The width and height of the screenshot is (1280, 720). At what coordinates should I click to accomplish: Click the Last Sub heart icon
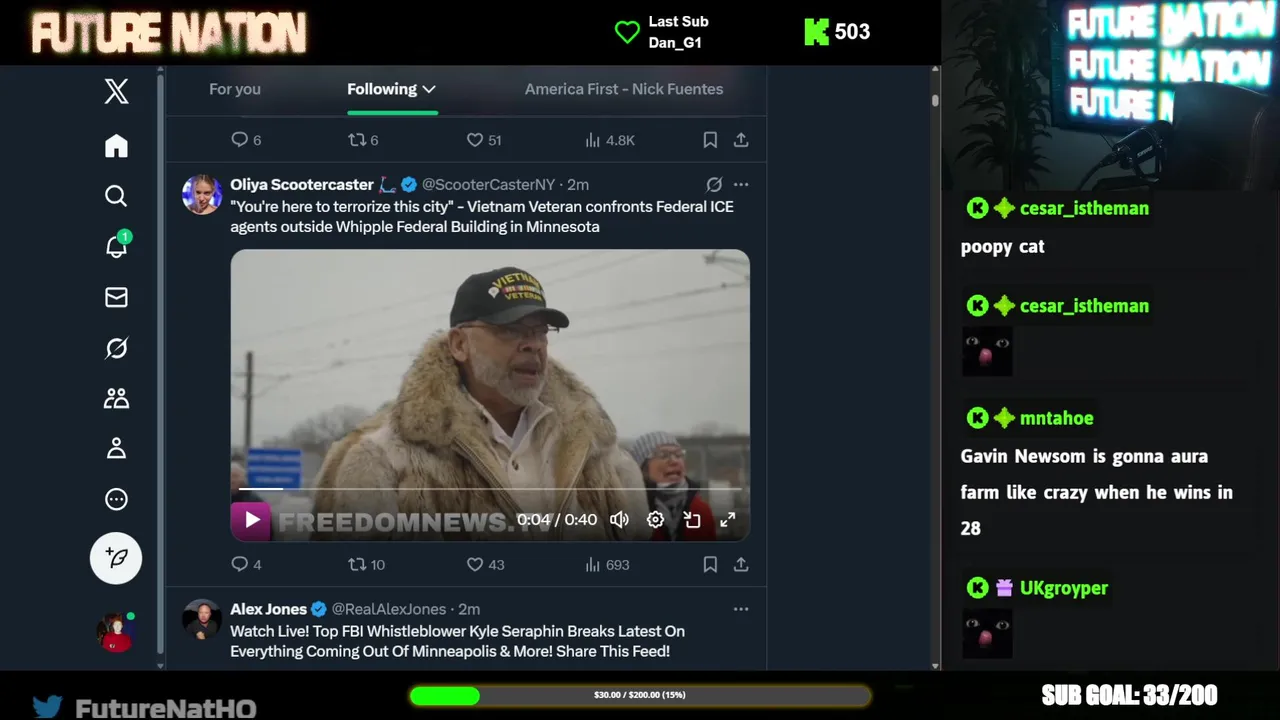pos(627,32)
